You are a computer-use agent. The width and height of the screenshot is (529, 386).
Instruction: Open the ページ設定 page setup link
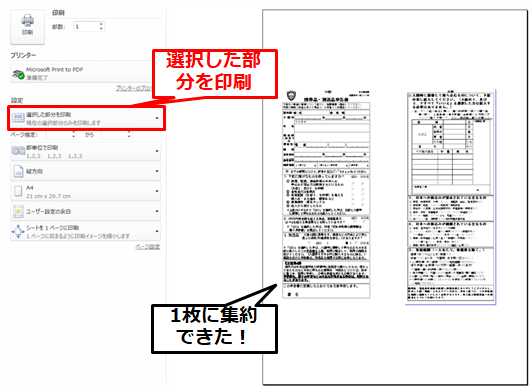coord(148,247)
